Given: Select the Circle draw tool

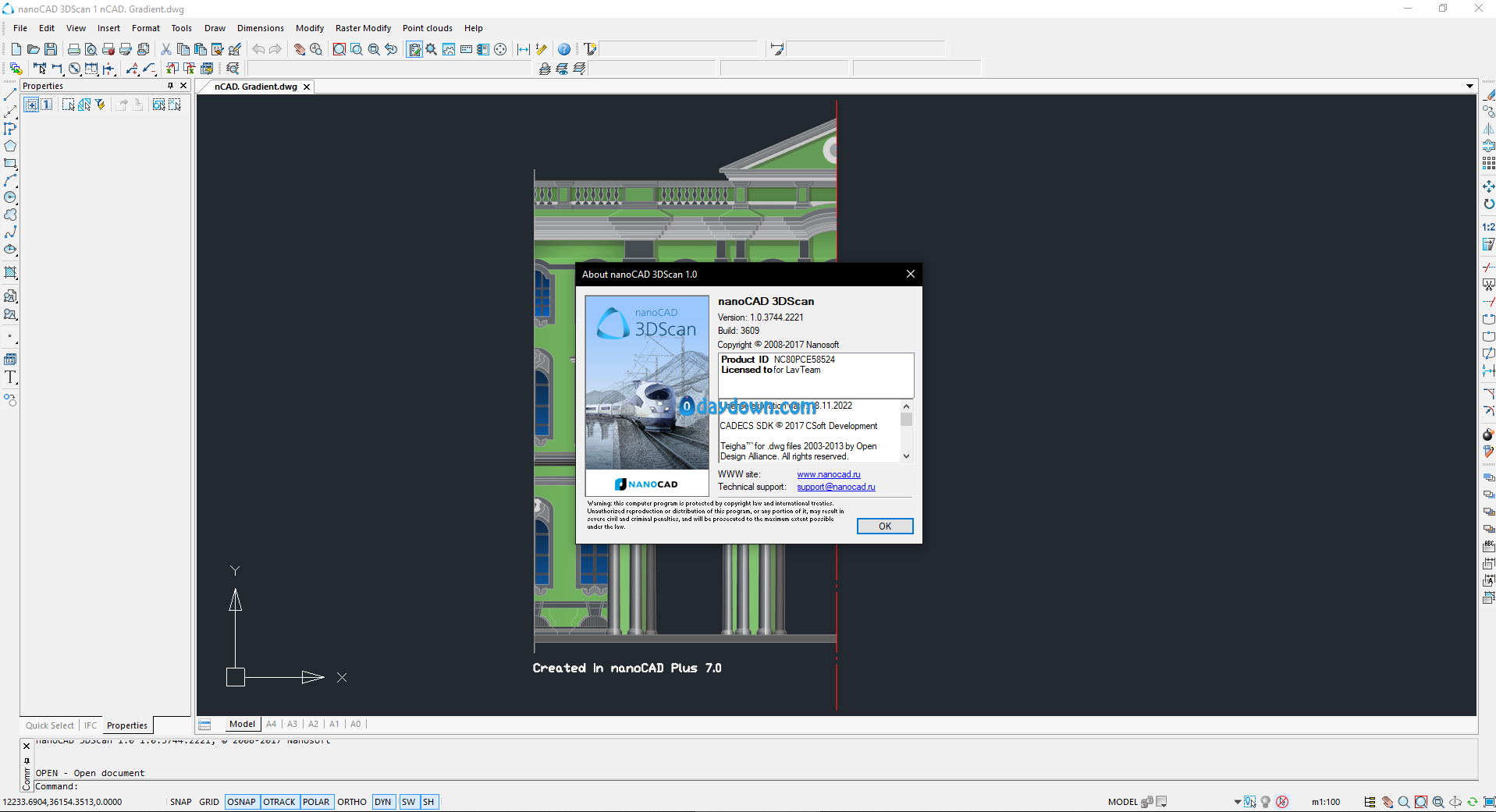Looking at the screenshot, I should (x=10, y=197).
